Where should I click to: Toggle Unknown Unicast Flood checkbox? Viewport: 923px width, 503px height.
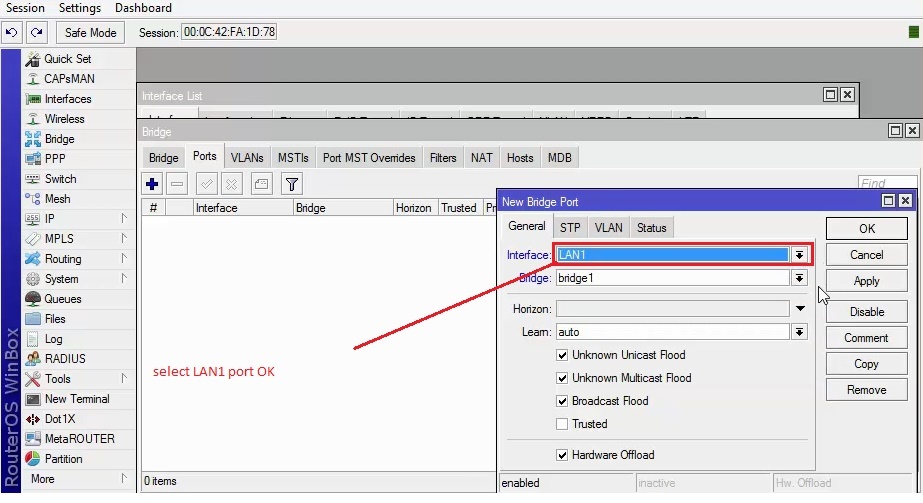(x=563, y=355)
